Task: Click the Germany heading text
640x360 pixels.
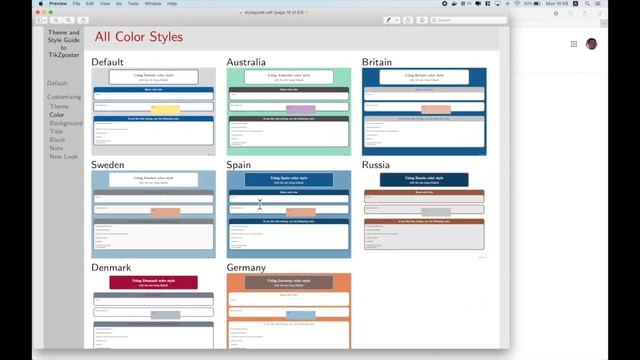Action: pos(246,268)
